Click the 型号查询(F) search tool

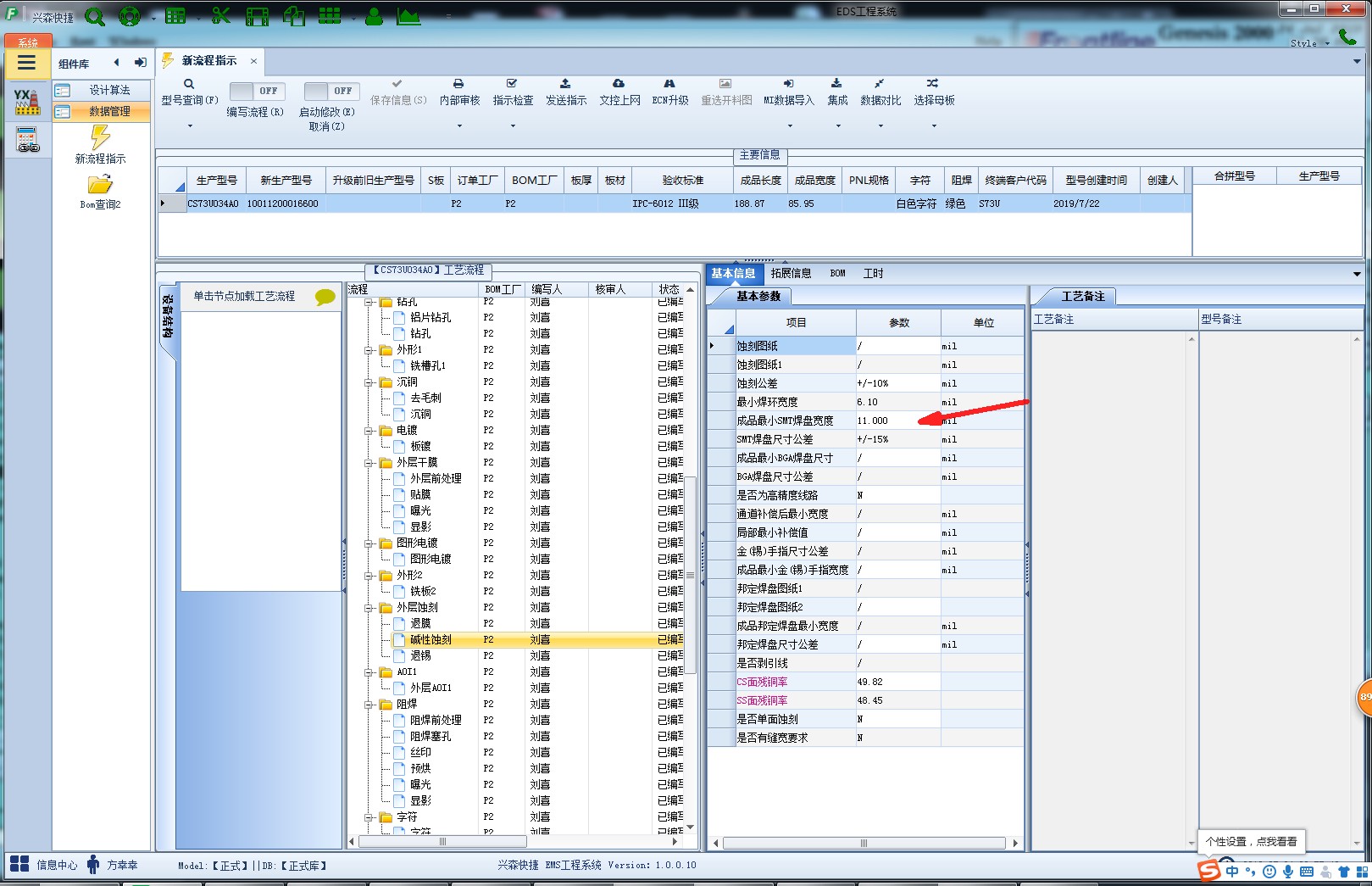190,92
